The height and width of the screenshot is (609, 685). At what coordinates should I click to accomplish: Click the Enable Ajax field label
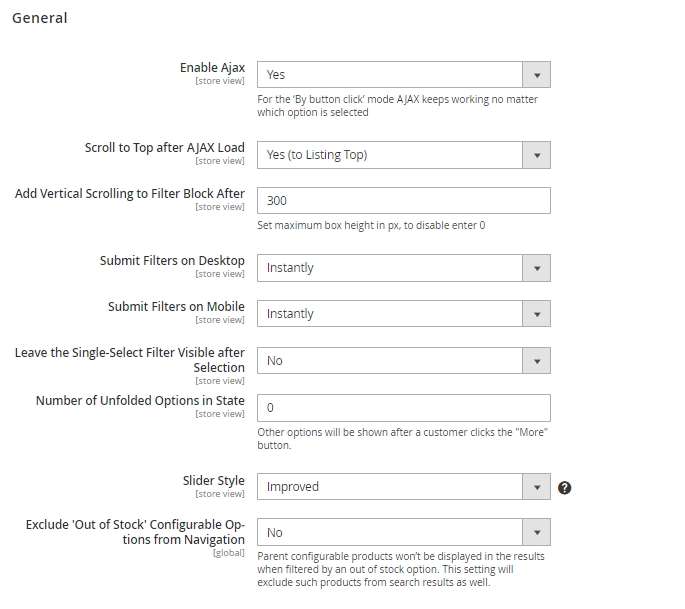click(x=212, y=68)
